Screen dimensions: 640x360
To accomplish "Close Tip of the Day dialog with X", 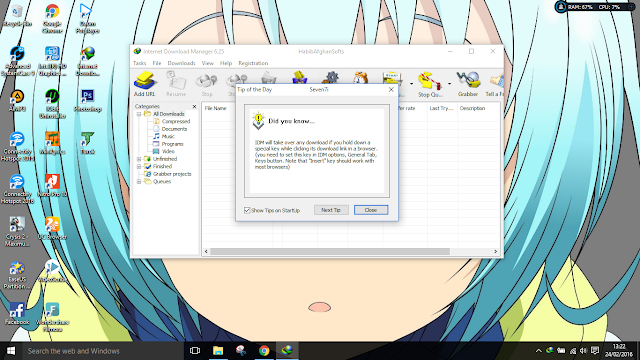I will tap(391, 89).
